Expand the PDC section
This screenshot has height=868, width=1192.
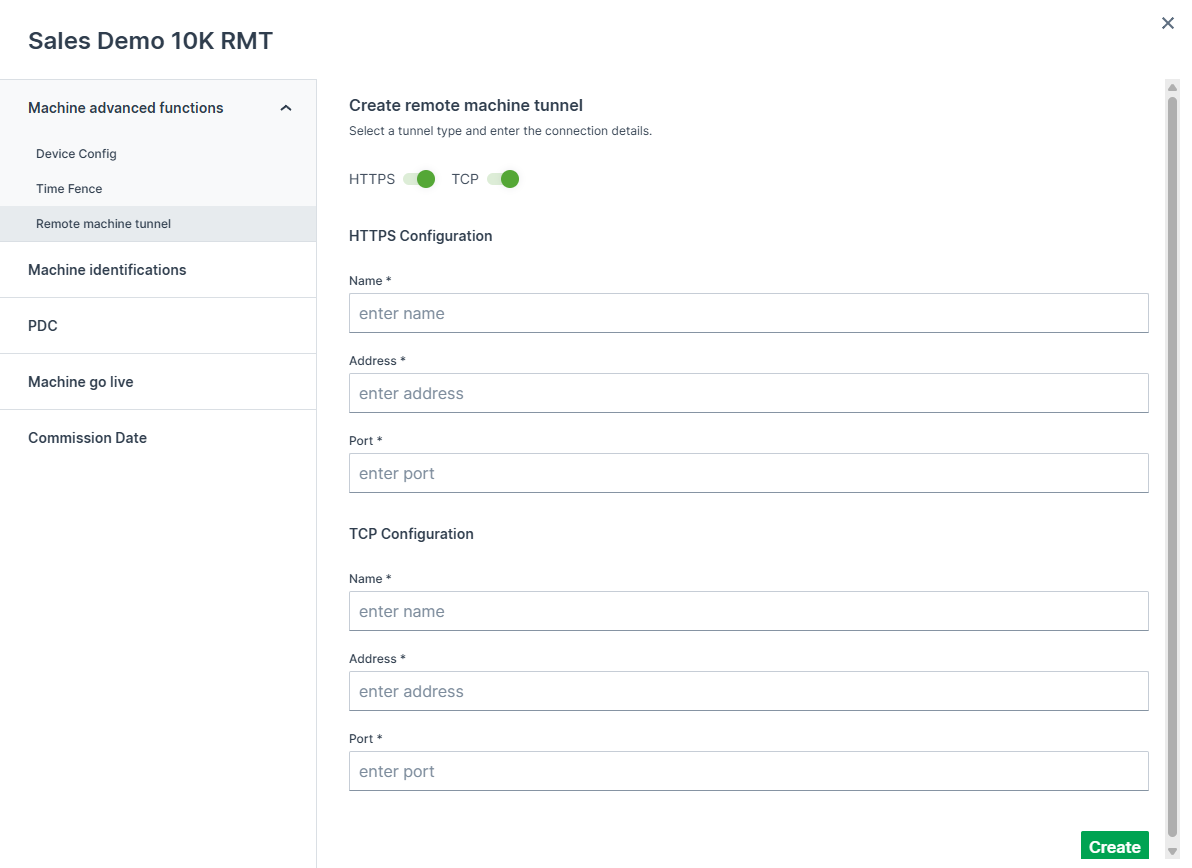(x=43, y=326)
